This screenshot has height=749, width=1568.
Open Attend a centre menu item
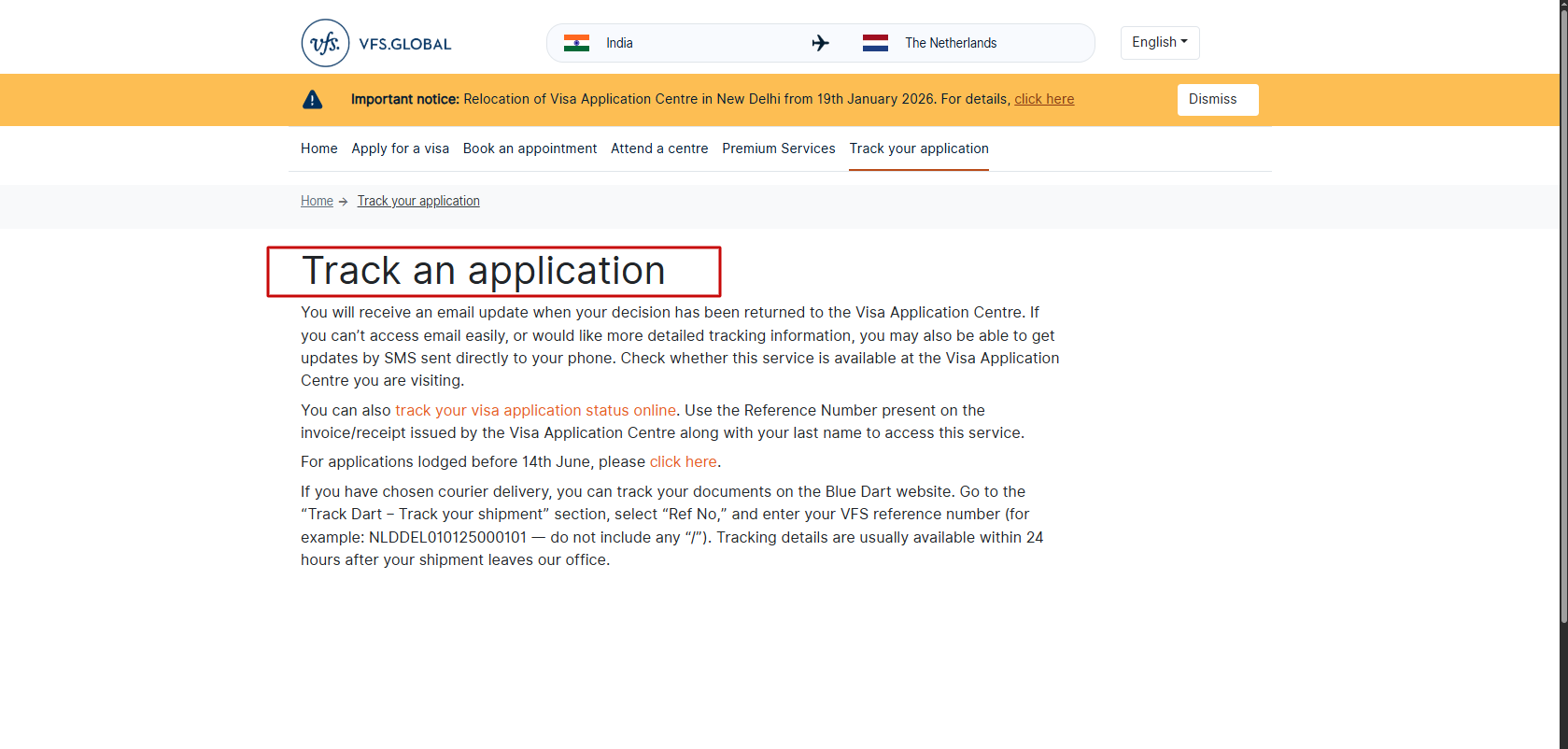659,148
